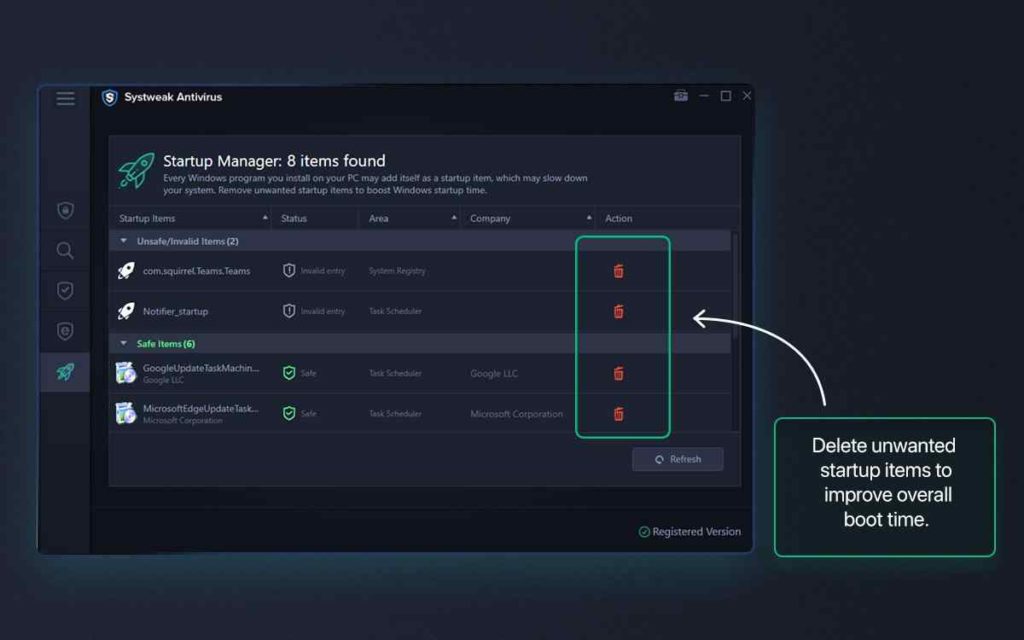Click the Safe Items (6) label

(x=166, y=344)
